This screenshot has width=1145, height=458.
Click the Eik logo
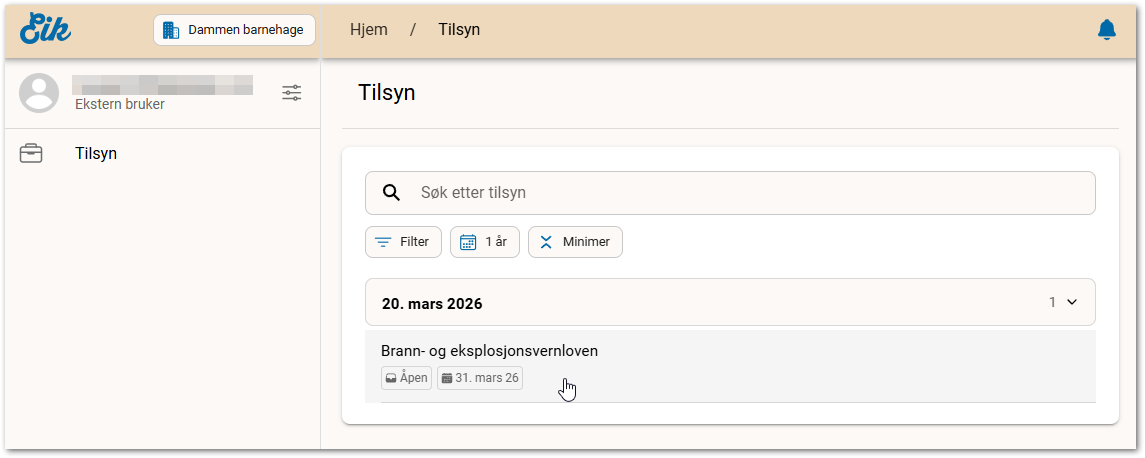45,29
